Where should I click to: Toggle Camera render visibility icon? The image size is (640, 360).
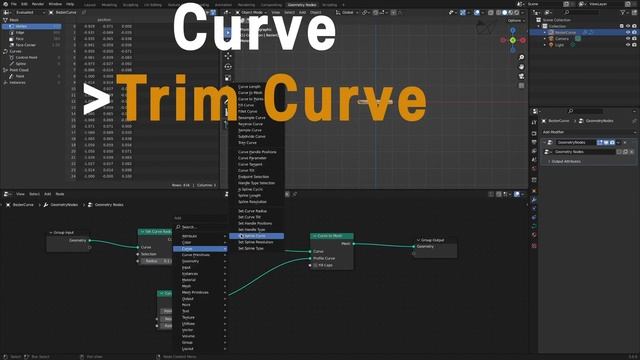point(634,38)
